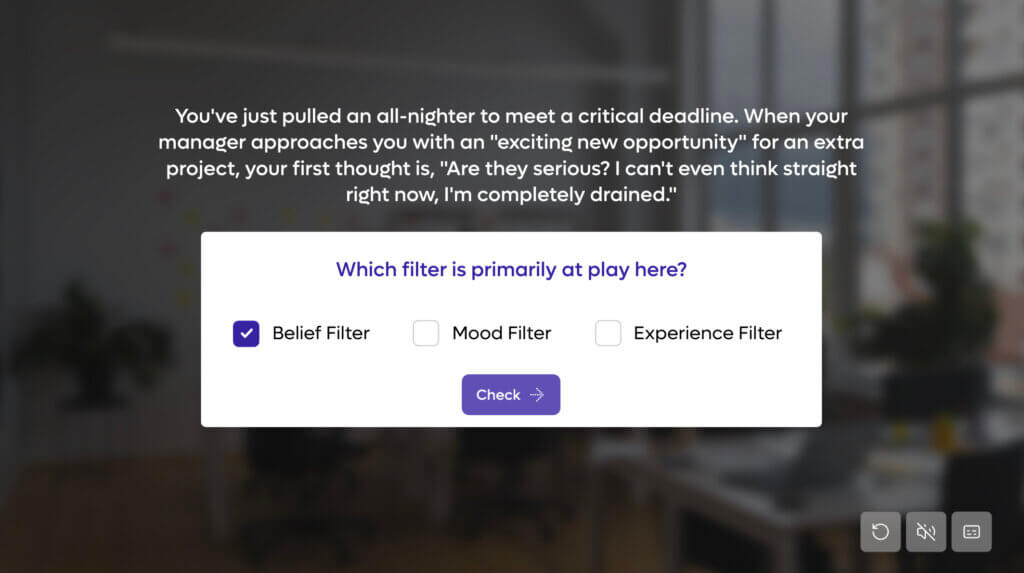The height and width of the screenshot is (573, 1024).
Task: Open closed captions via subtitles icon
Action: [x=971, y=532]
